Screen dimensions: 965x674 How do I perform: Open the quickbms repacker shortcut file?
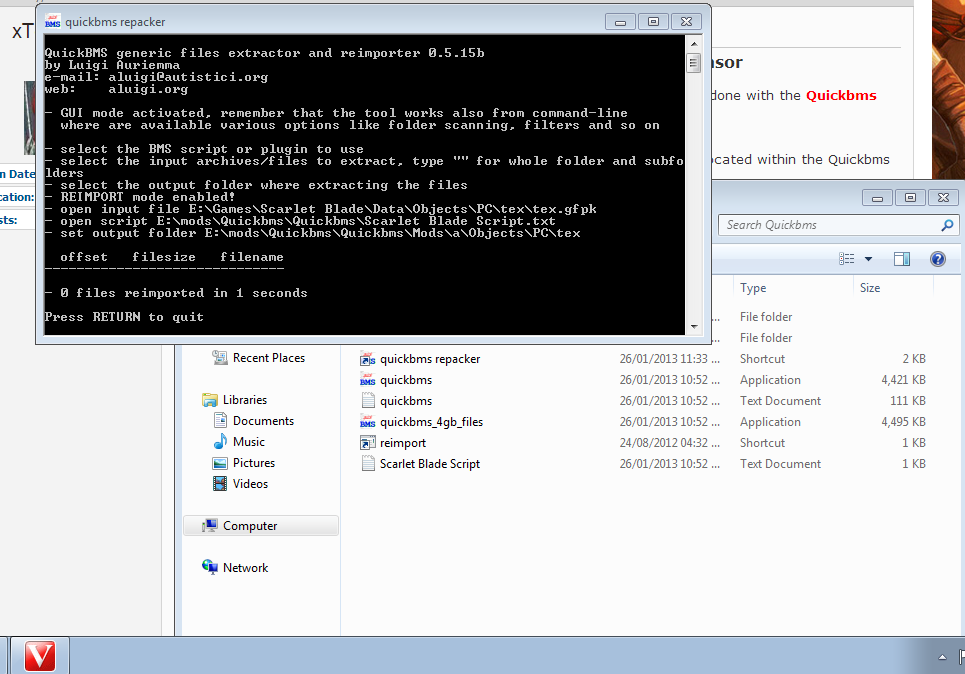pyautogui.click(x=429, y=359)
